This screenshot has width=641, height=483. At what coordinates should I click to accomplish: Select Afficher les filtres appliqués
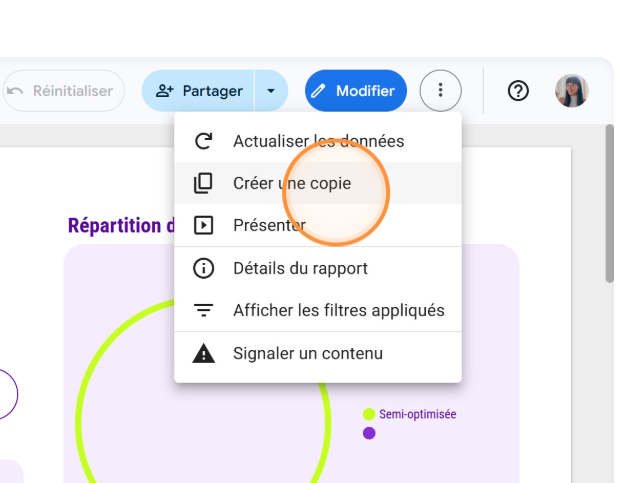tap(338, 310)
